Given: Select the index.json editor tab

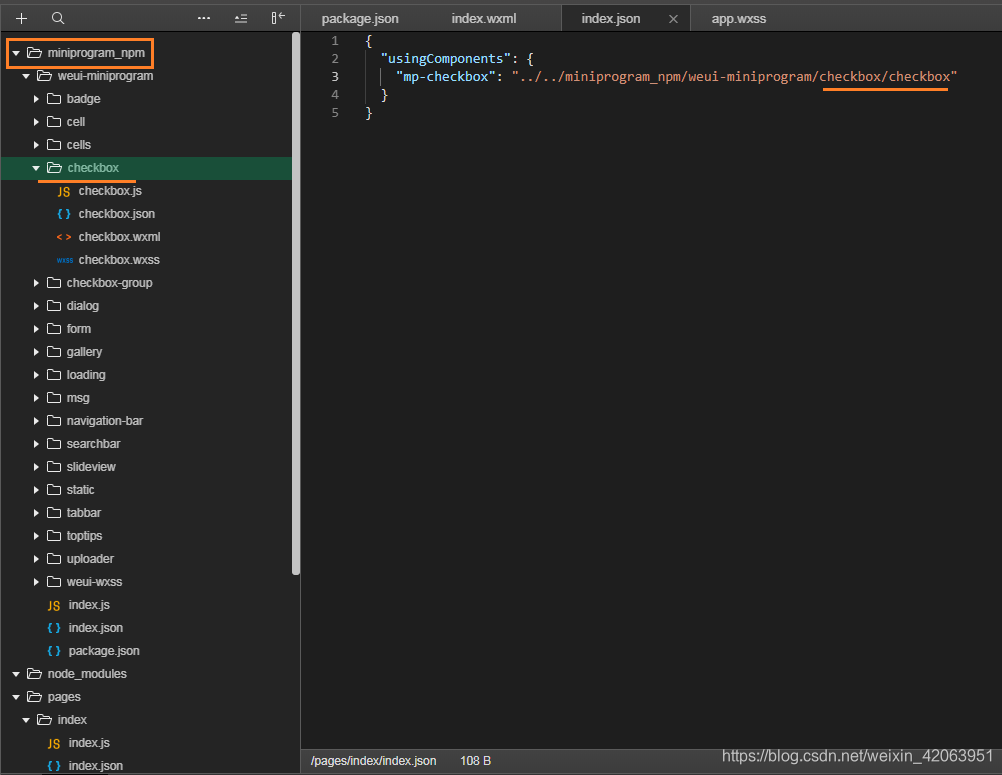Looking at the screenshot, I should point(610,19).
